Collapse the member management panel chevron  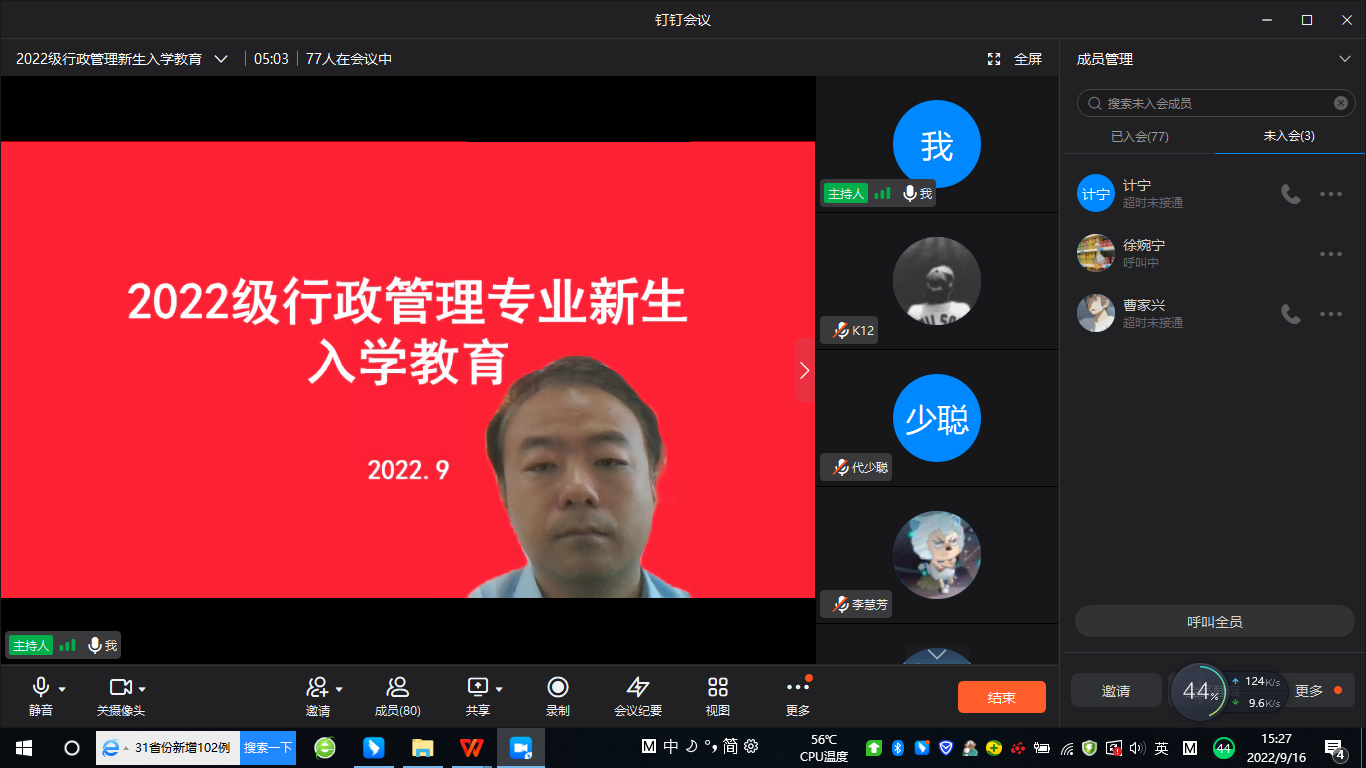click(1345, 59)
